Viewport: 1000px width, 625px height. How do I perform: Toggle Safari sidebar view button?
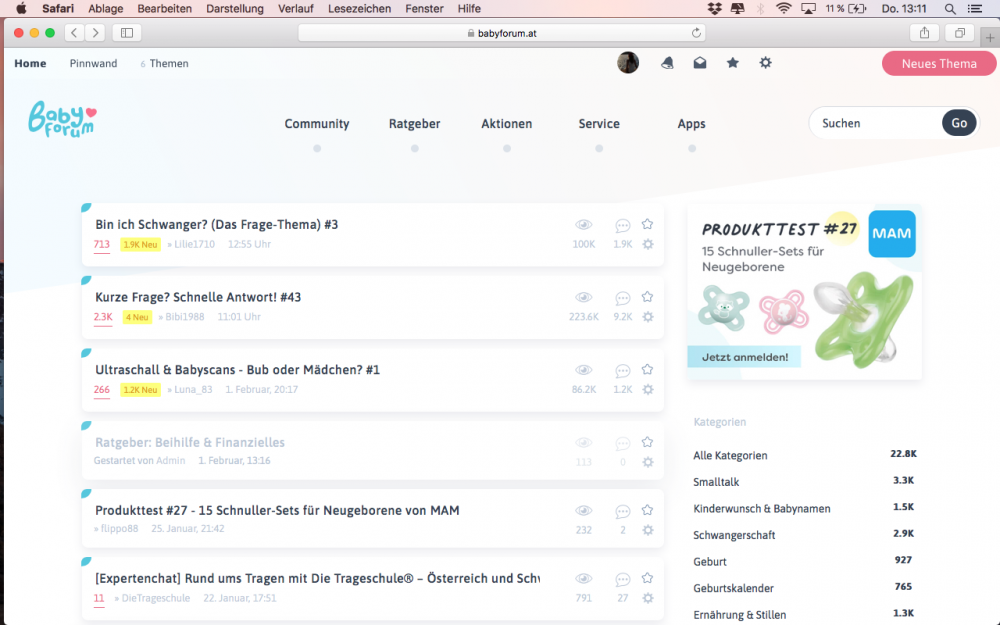tap(127, 33)
